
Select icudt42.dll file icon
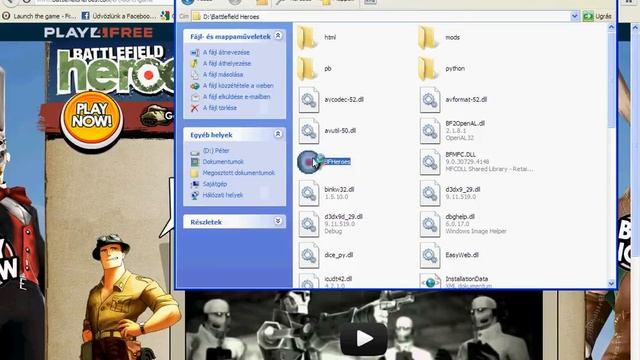click(x=309, y=281)
